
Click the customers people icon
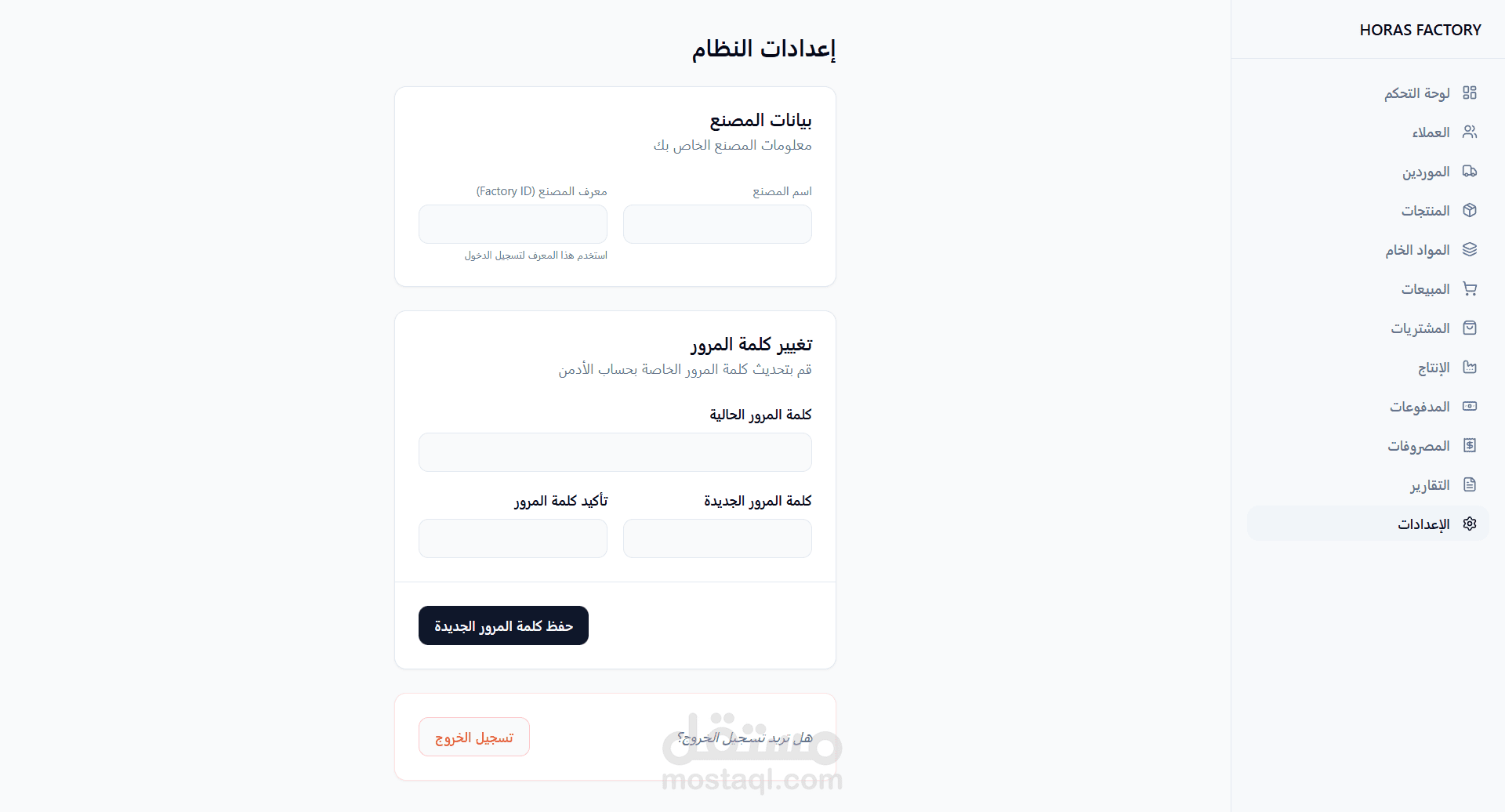pyautogui.click(x=1470, y=132)
